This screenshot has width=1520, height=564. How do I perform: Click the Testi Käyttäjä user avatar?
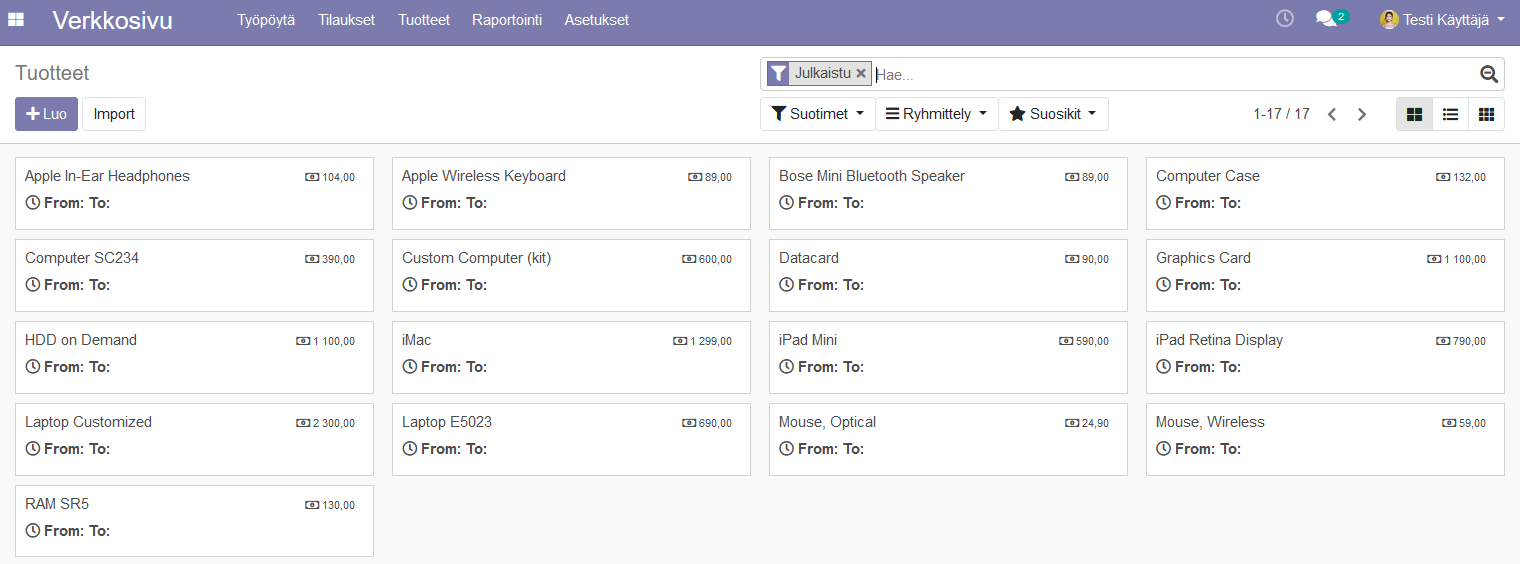click(1389, 19)
